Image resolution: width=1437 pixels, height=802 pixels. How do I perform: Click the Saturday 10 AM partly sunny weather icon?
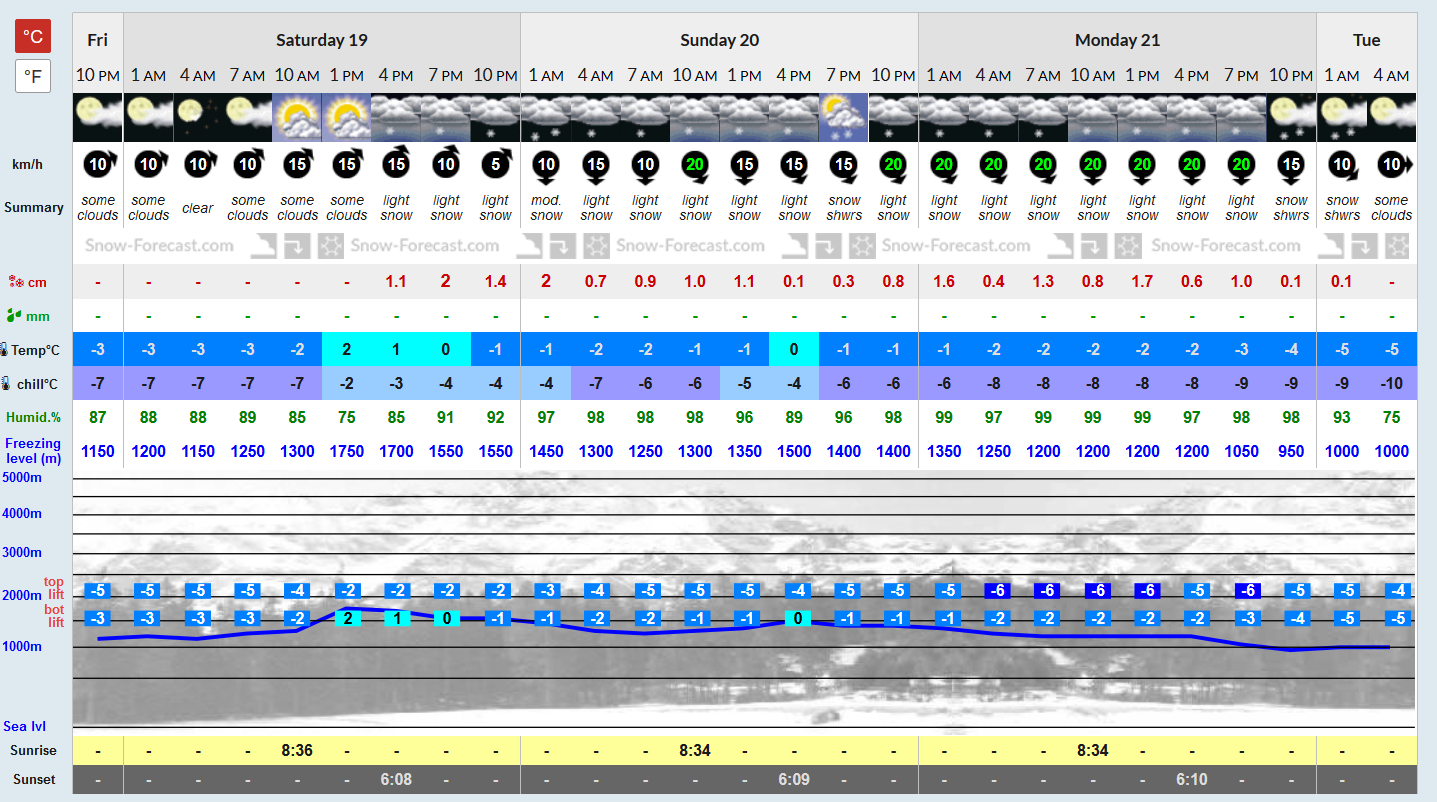(297, 118)
